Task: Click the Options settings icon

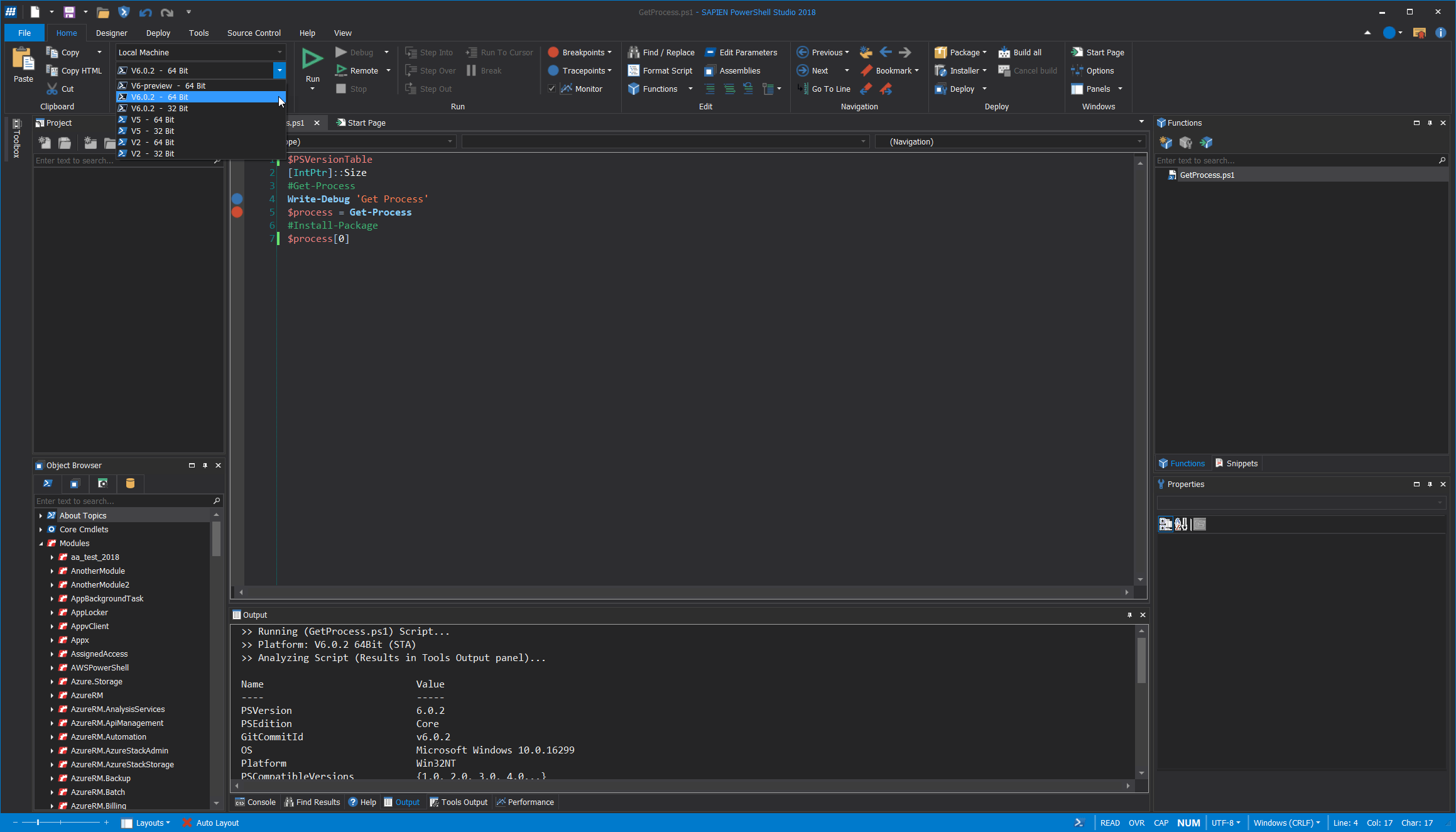Action: [x=1077, y=70]
